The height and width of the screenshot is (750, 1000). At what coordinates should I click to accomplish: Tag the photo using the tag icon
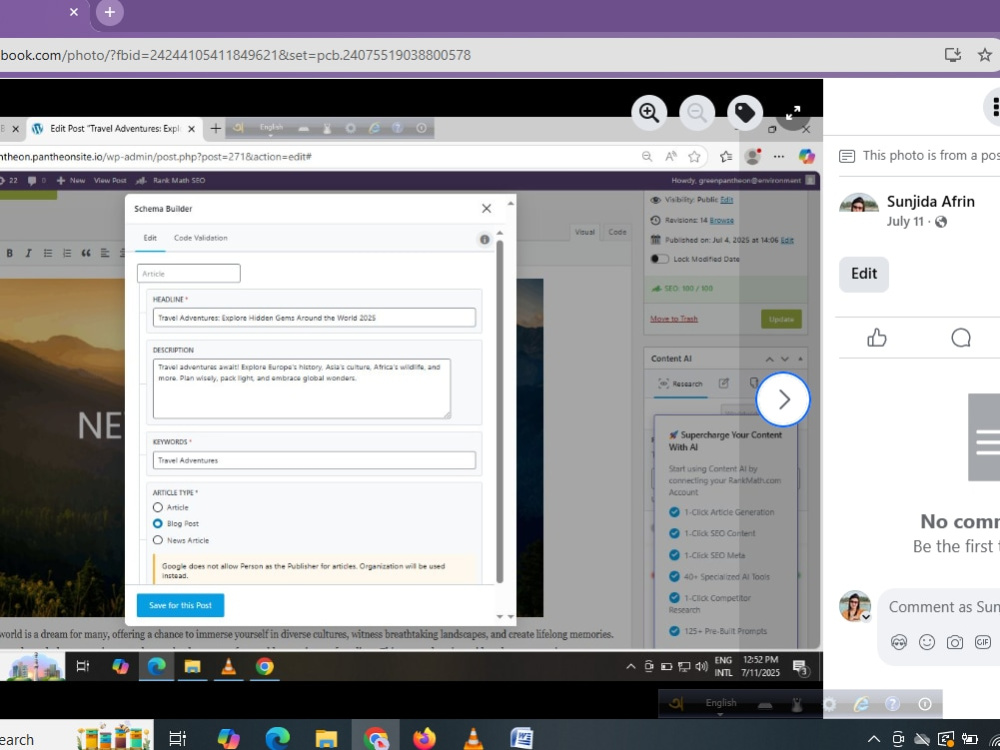point(745,113)
